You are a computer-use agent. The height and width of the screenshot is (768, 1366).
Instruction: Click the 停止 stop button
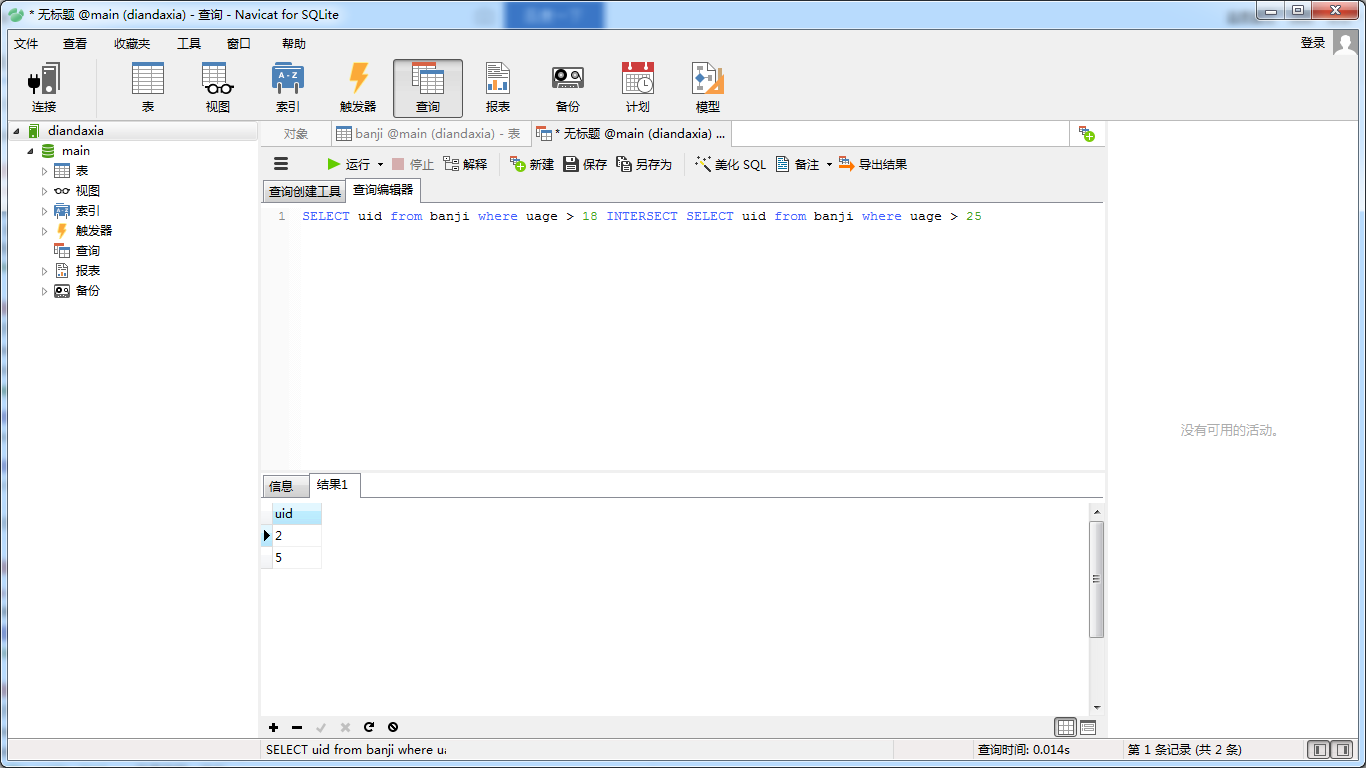413,164
